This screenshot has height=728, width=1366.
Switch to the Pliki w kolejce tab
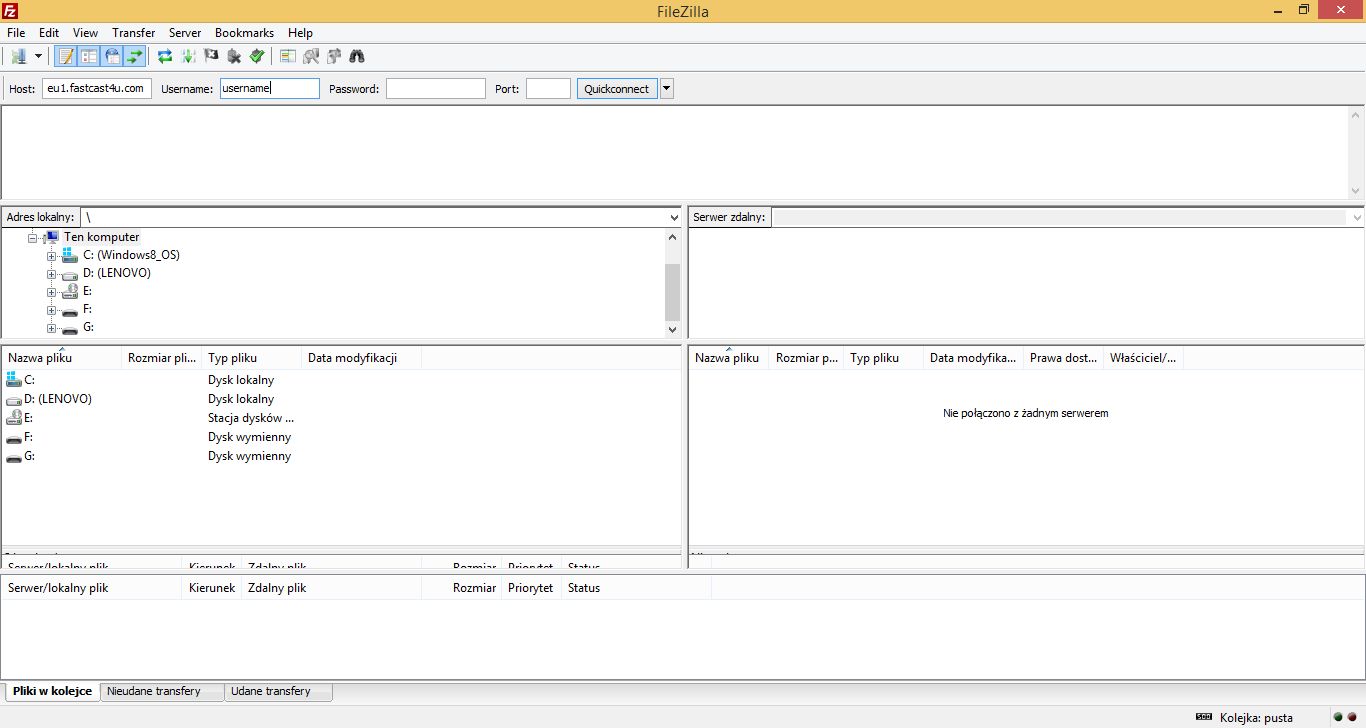tap(52, 691)
